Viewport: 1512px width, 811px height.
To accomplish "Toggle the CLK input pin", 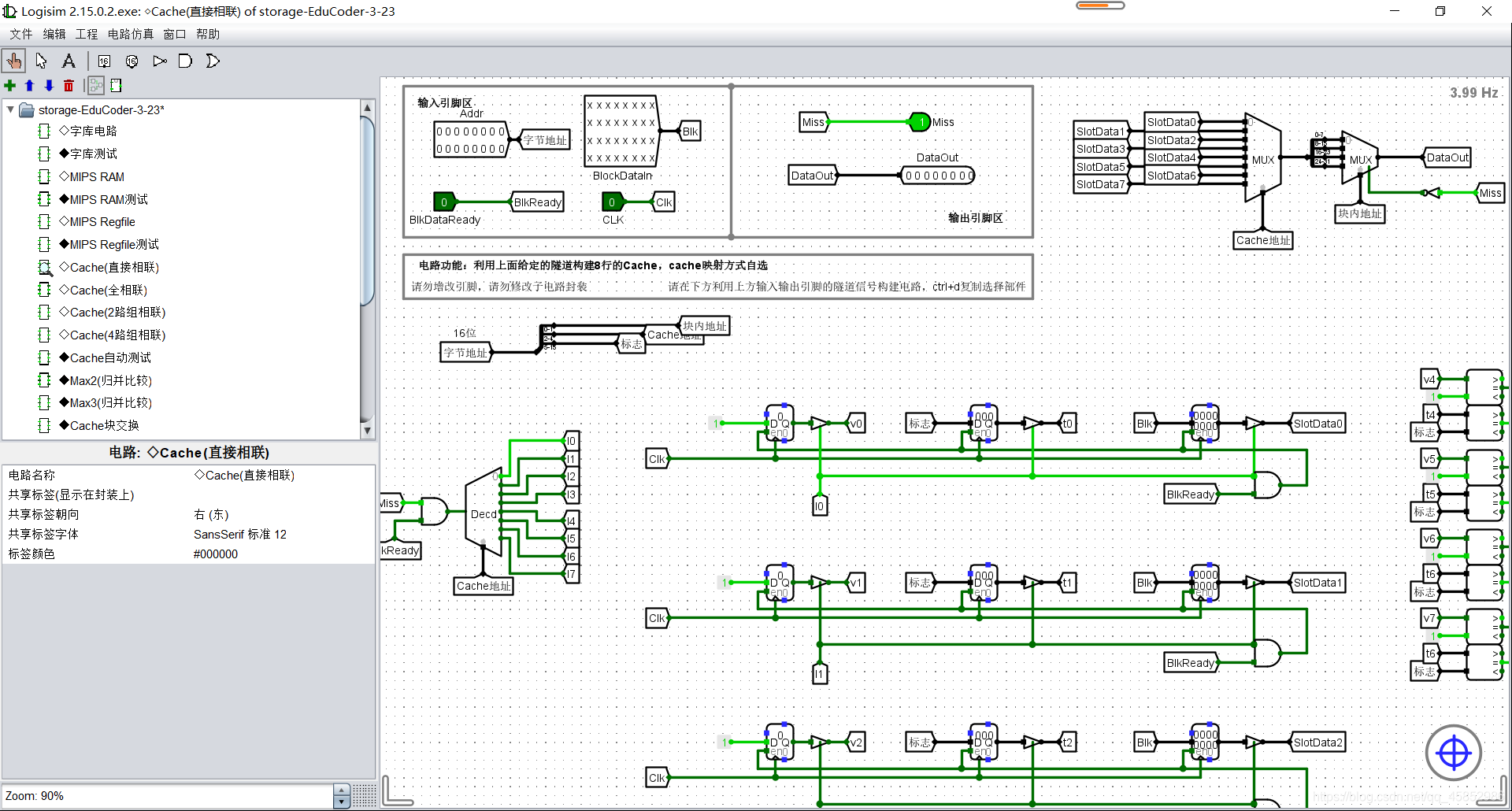I will (612, 202).
